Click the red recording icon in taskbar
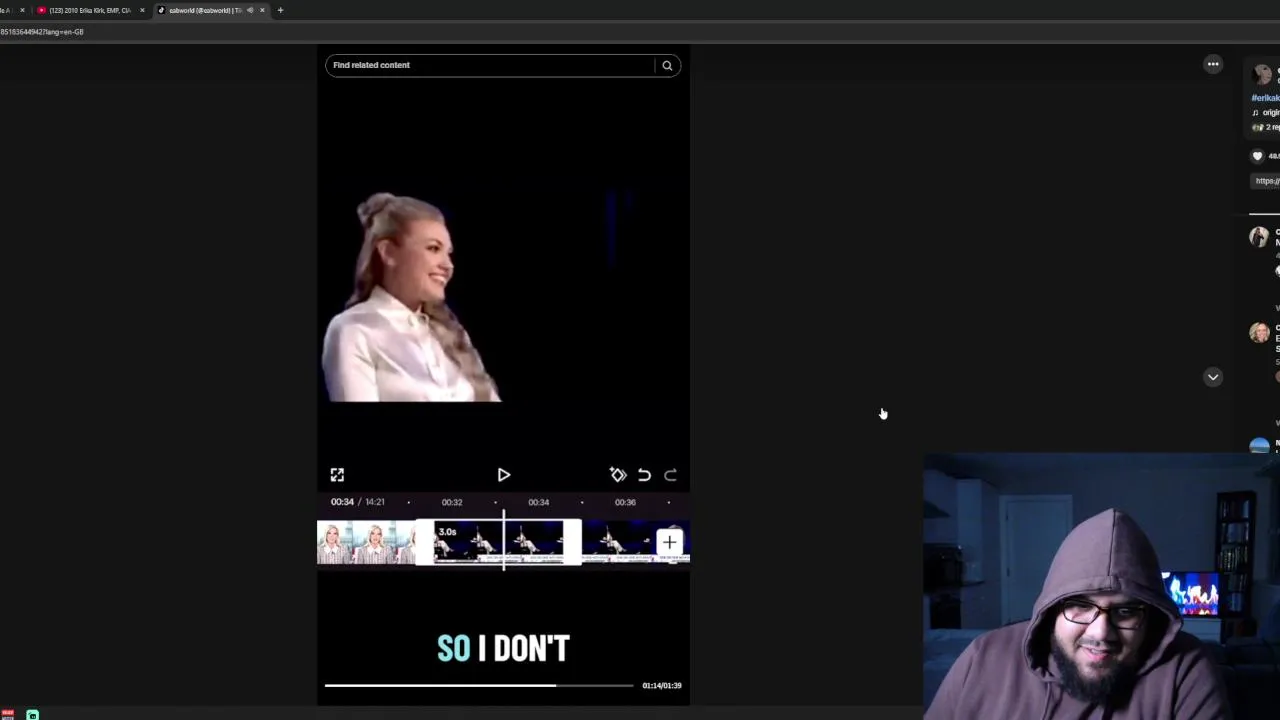This screenshot has width=1280, height=720. pos(7,714)
